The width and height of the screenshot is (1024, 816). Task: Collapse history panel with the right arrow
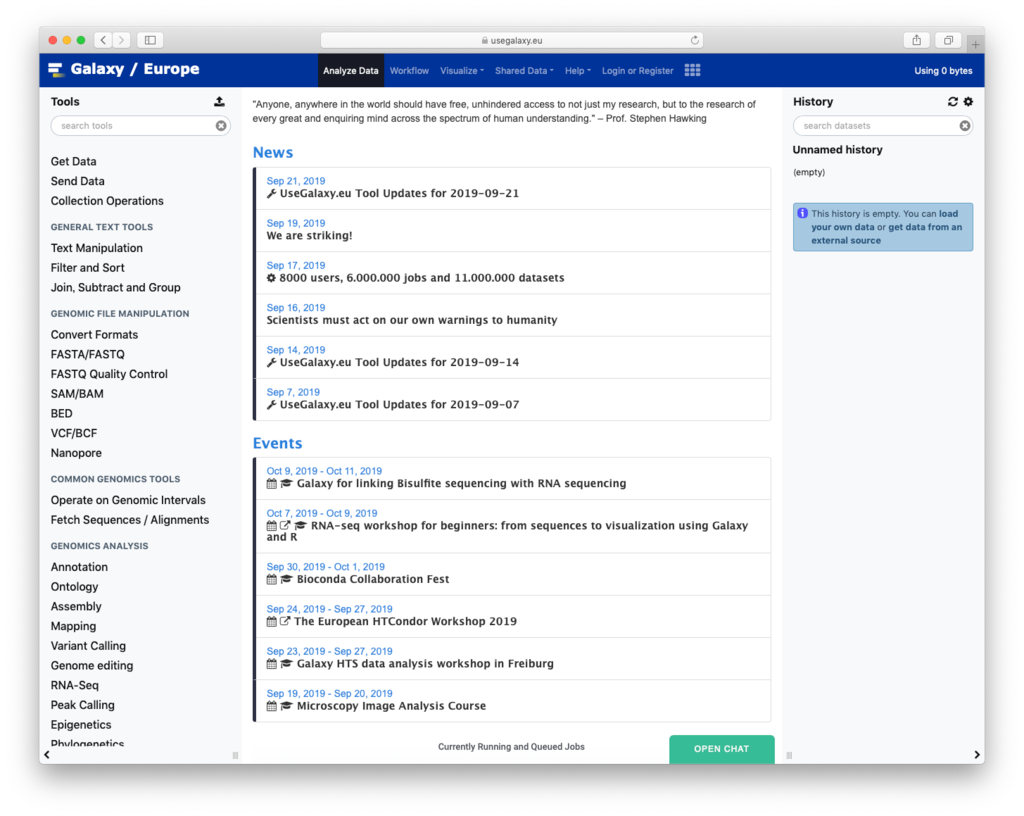977,755
